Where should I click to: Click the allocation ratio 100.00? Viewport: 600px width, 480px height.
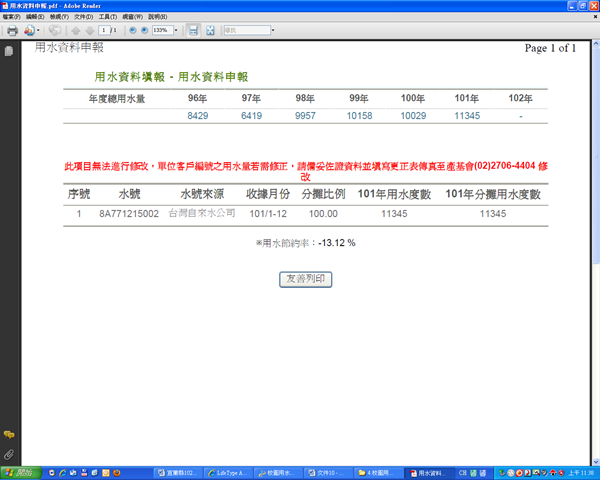(x=323, y=214)
